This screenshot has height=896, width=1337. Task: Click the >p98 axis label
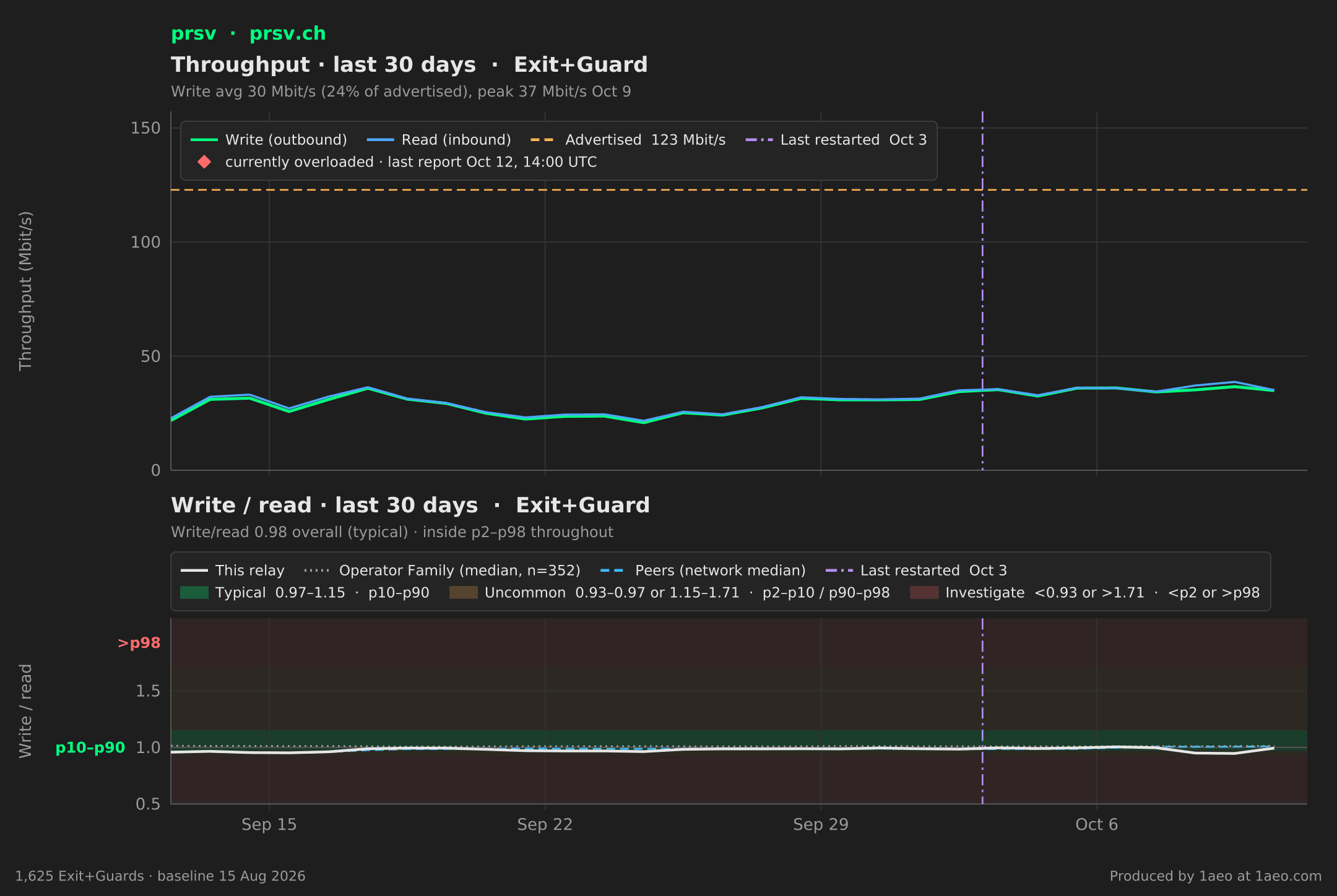[139, 644]
